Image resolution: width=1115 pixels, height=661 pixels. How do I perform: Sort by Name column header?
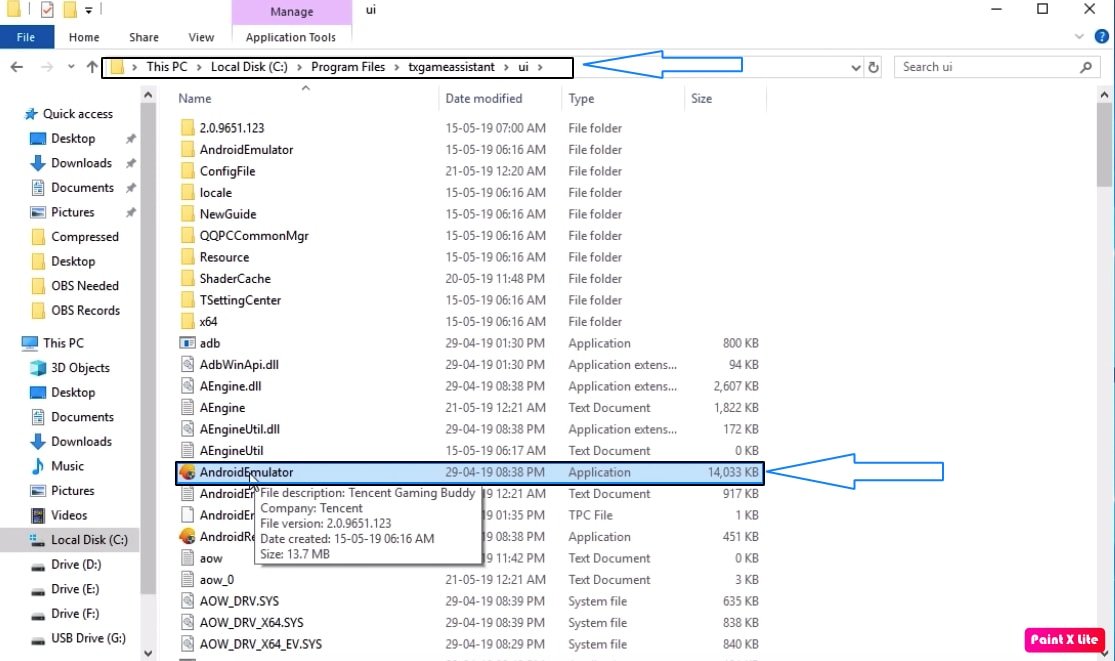(x=195, y=98)
